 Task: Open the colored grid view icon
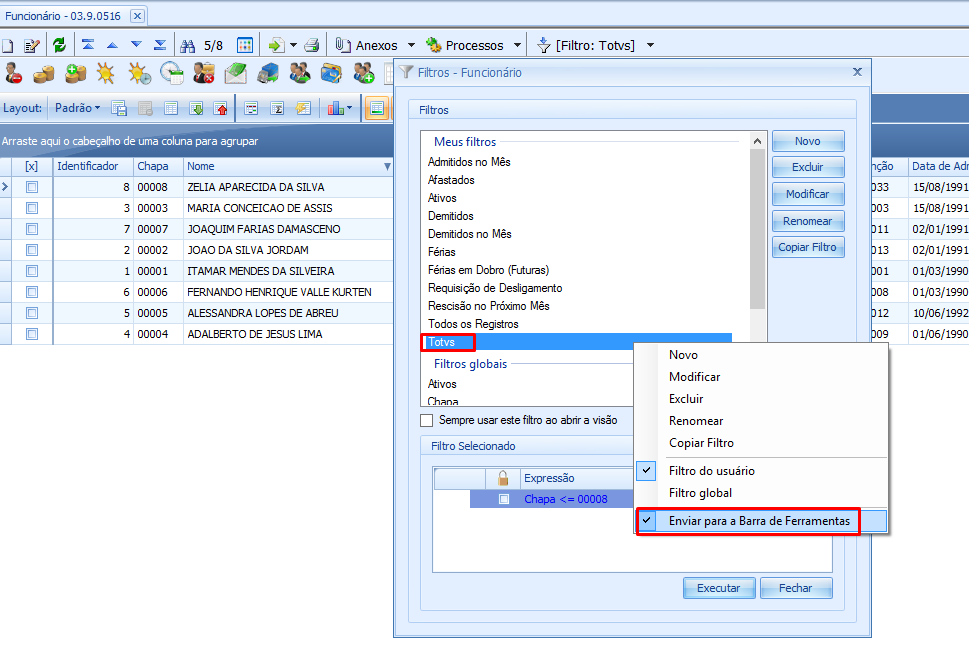(x=245, y=45)
